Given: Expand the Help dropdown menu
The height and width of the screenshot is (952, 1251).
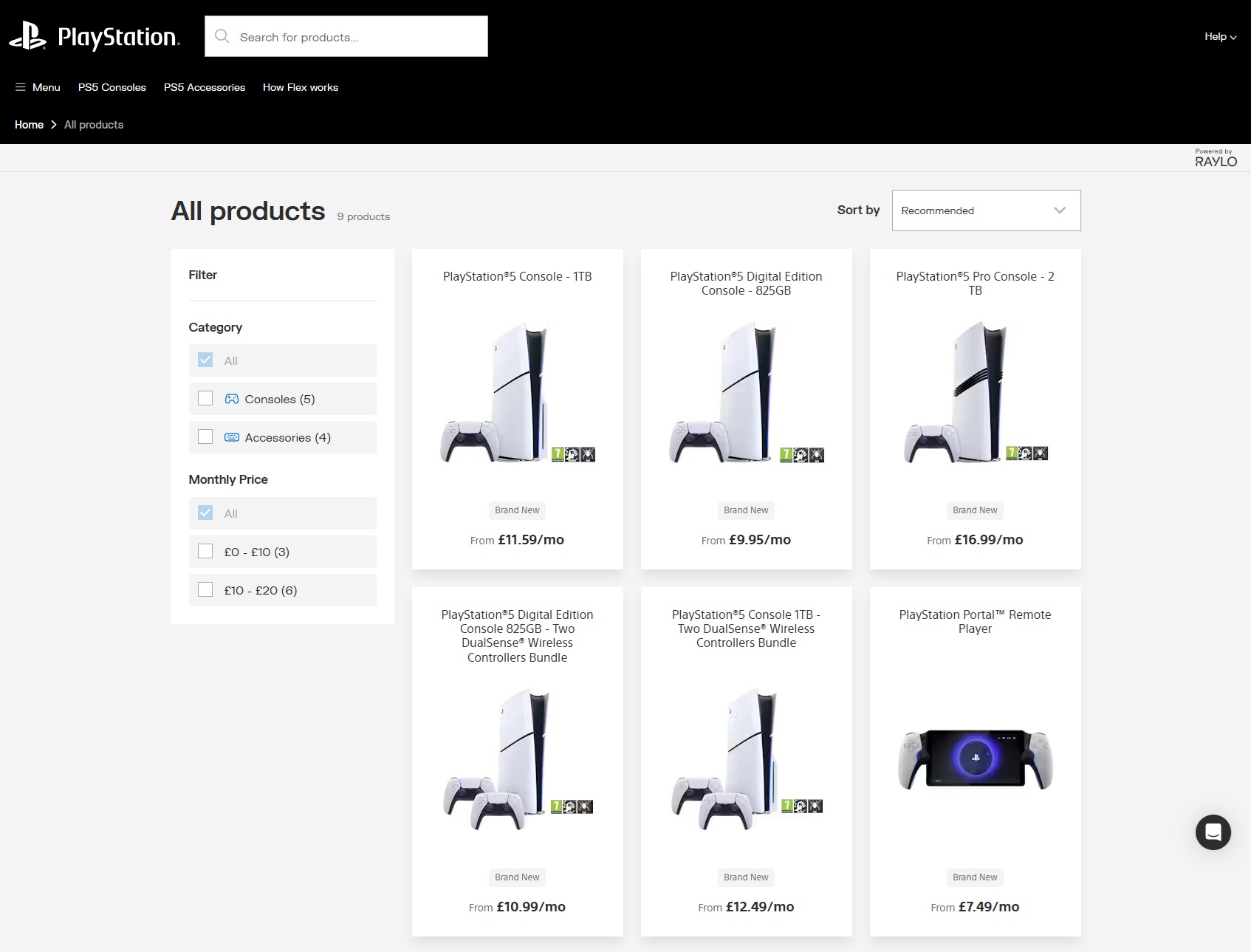Looking at the screenshot, I should click(x=1220, y=36).
